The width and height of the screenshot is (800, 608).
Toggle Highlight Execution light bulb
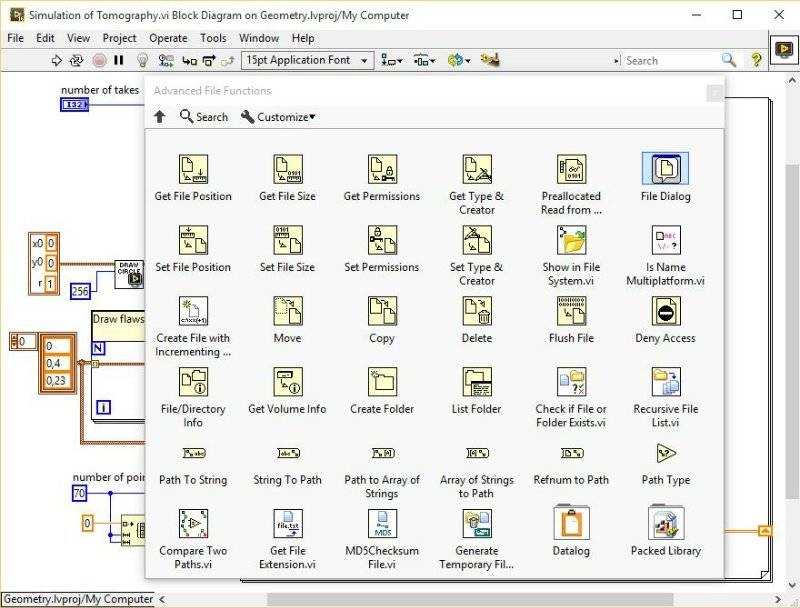[x=143, y=61]
